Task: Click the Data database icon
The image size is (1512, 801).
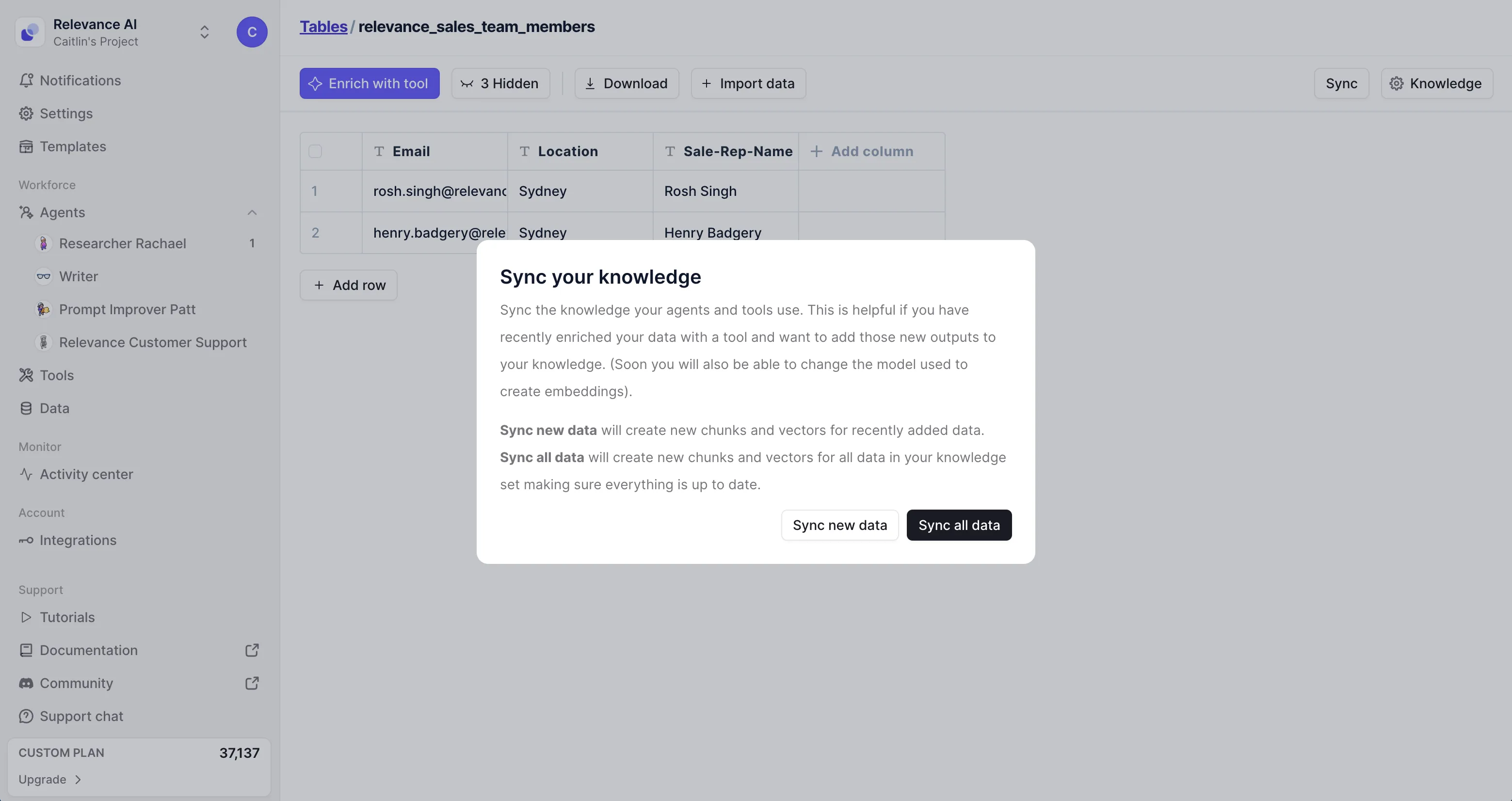Action: pos(26,408)
